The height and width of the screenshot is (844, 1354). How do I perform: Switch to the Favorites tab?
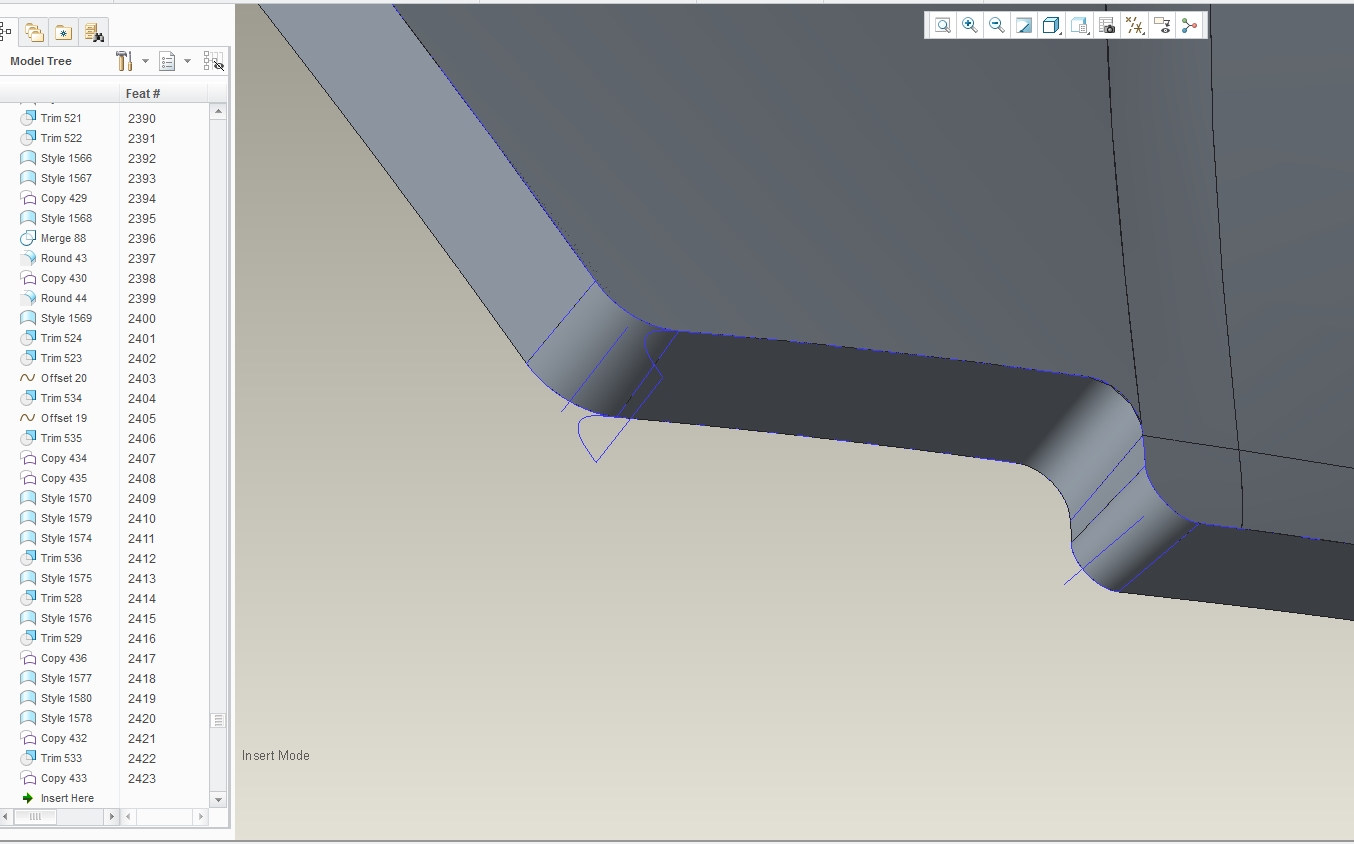pos(63,32)
